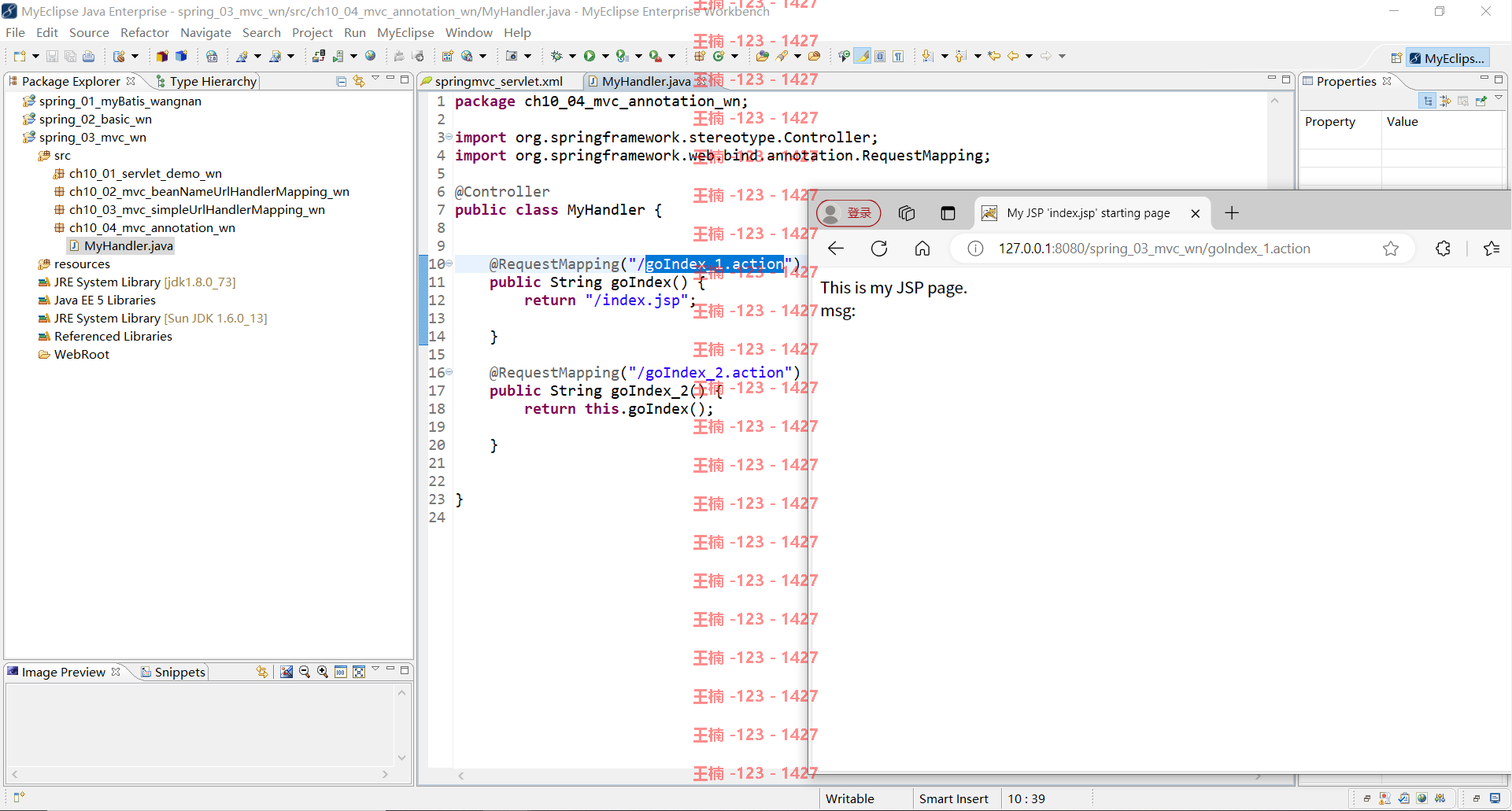Click Restore Default Value icon in Properties
This screenshot has height=811, width=1512.
(x=1463, y=101)
